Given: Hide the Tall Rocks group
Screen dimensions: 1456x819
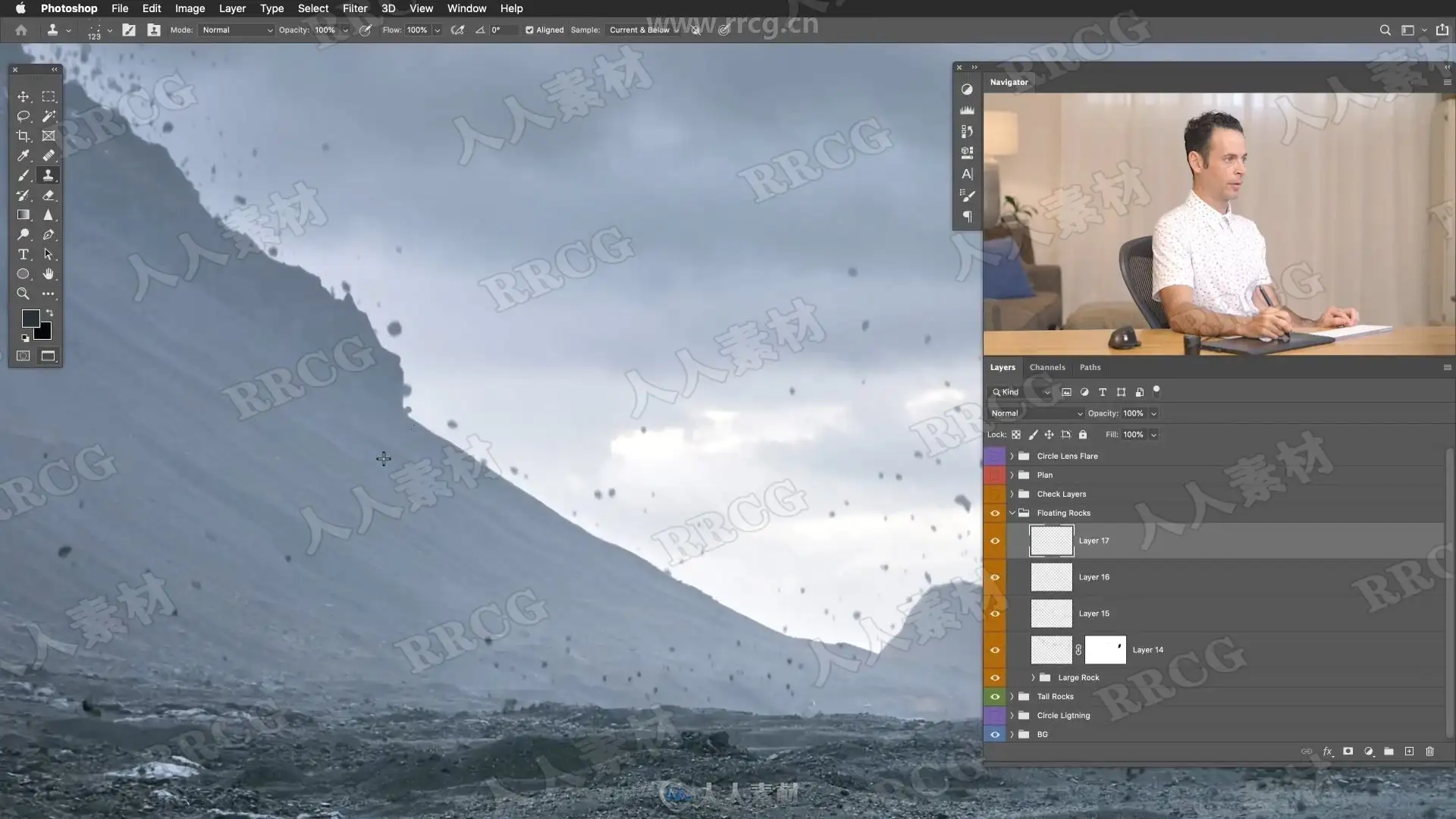Looking at the screenshot, I should click(995, 696).
